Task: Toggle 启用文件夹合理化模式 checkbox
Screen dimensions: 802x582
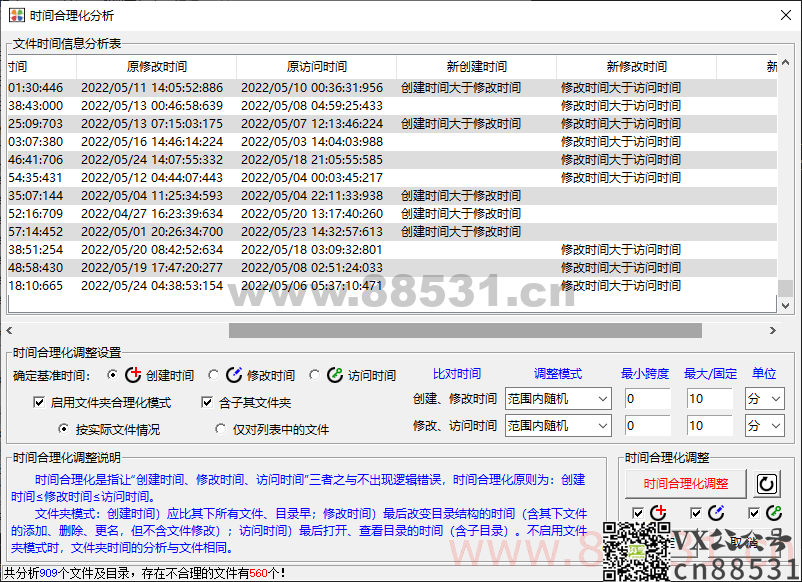Action: tap(39, 402)
